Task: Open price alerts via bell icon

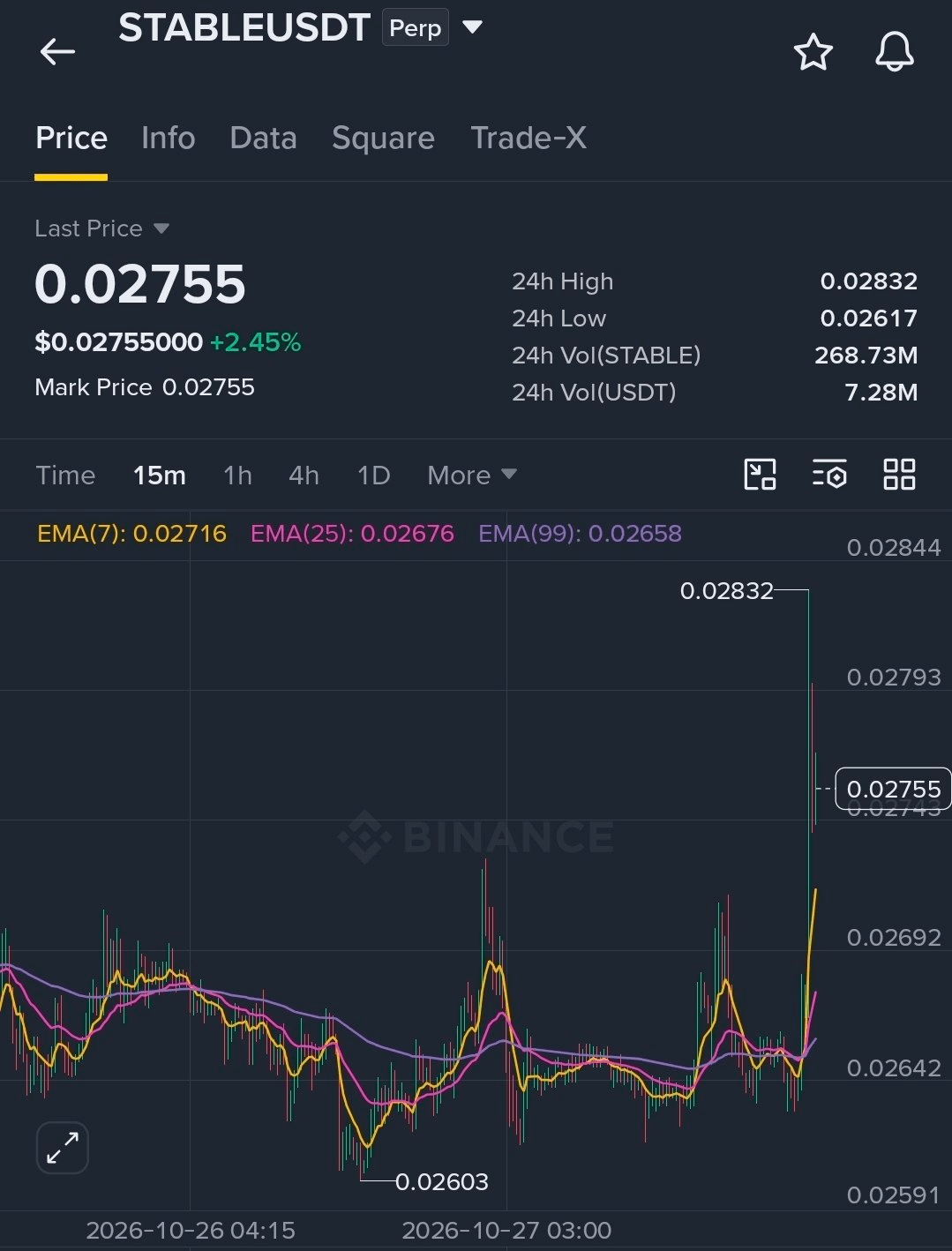Action: point(894,51)
